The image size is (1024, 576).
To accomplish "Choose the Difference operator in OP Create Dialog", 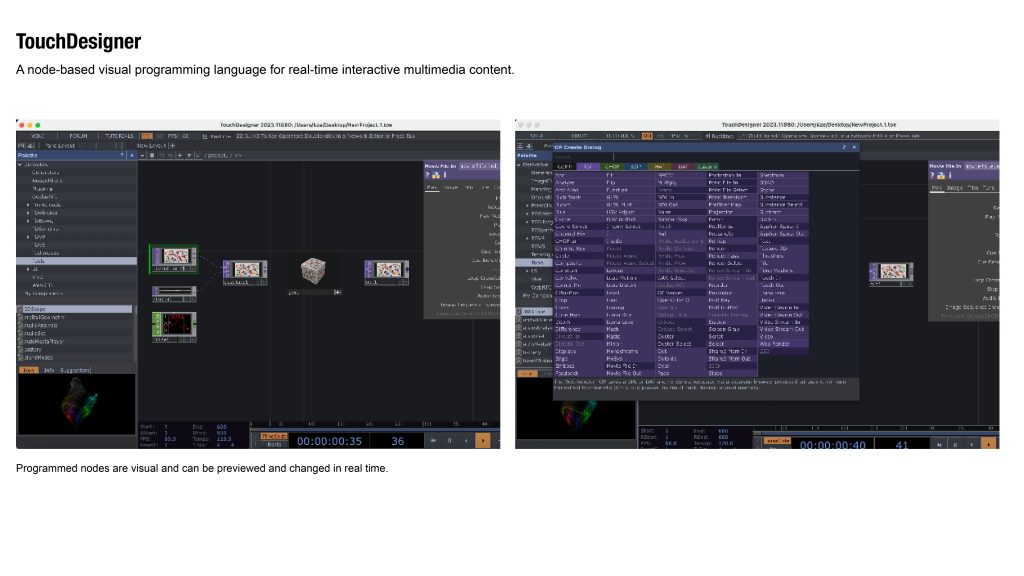I will tap(568, 329).
